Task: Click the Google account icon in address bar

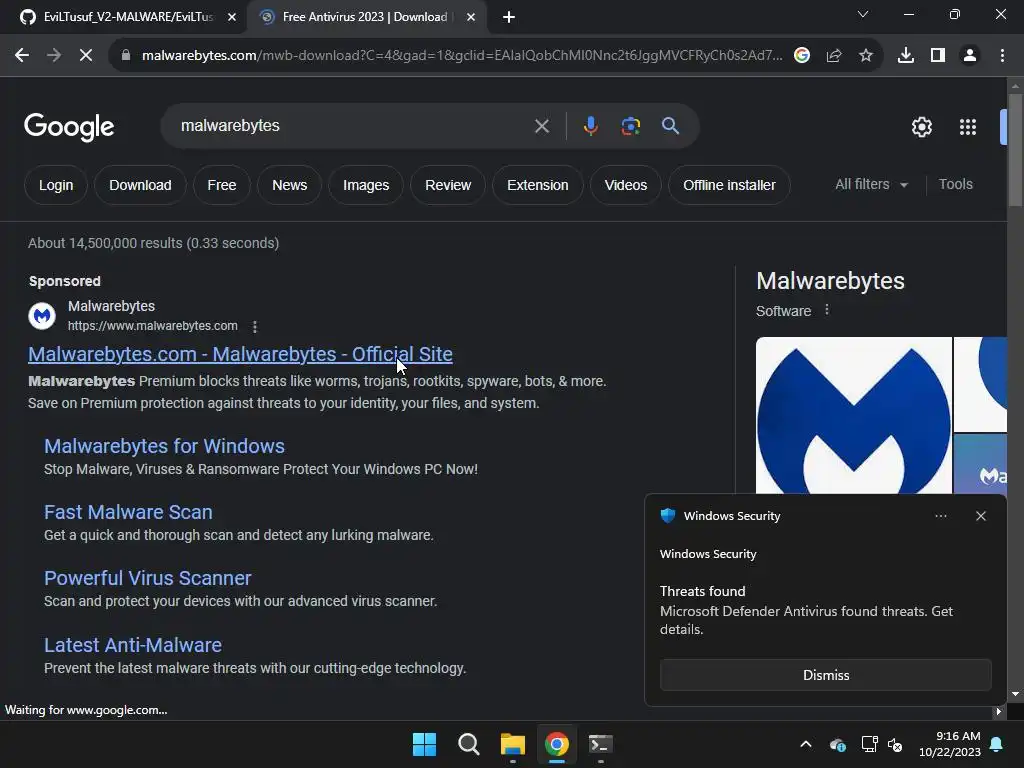Action: [802, 56]
